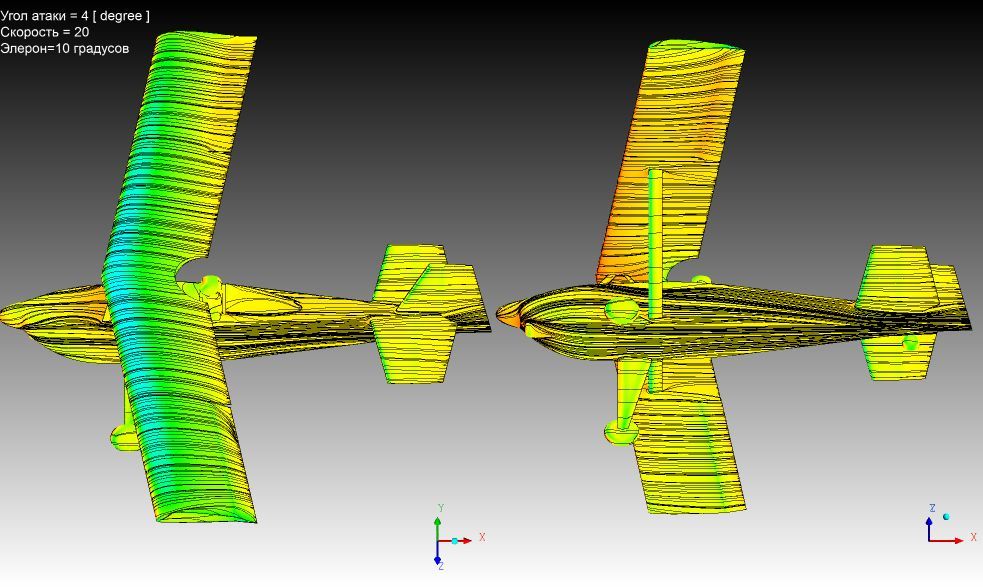
Task: Click the 'Скорость = 20' text label
Action: (x=45, y=32)
